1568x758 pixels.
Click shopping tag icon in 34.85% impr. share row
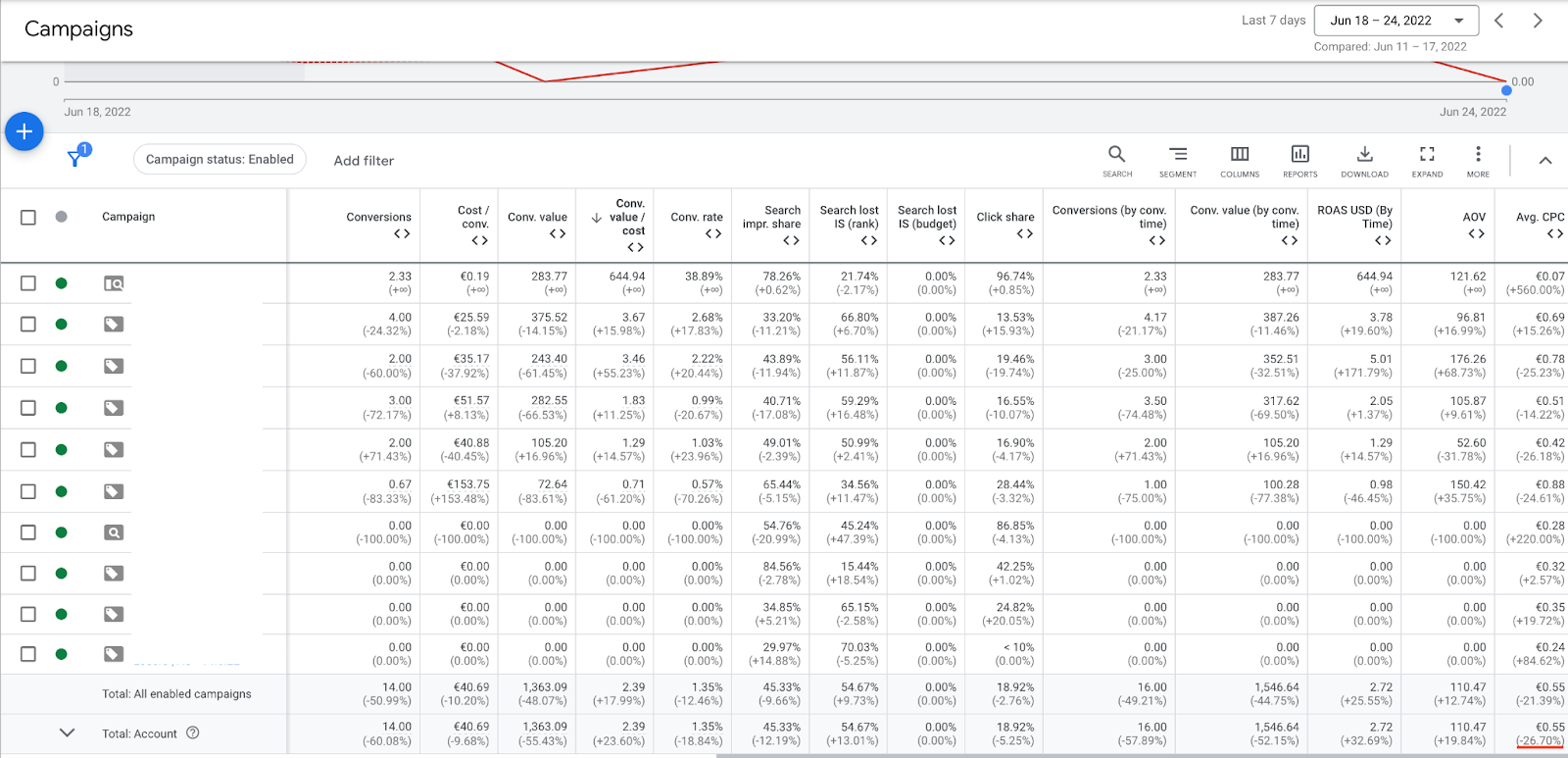114,614
